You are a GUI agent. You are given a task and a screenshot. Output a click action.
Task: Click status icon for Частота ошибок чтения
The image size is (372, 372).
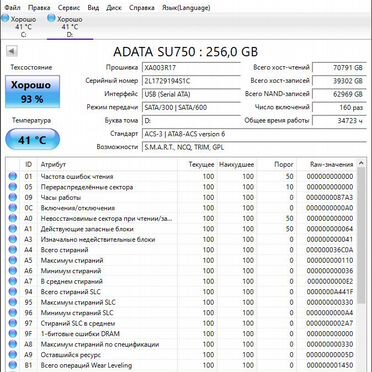pyautogui.click(x=13, y=176)
